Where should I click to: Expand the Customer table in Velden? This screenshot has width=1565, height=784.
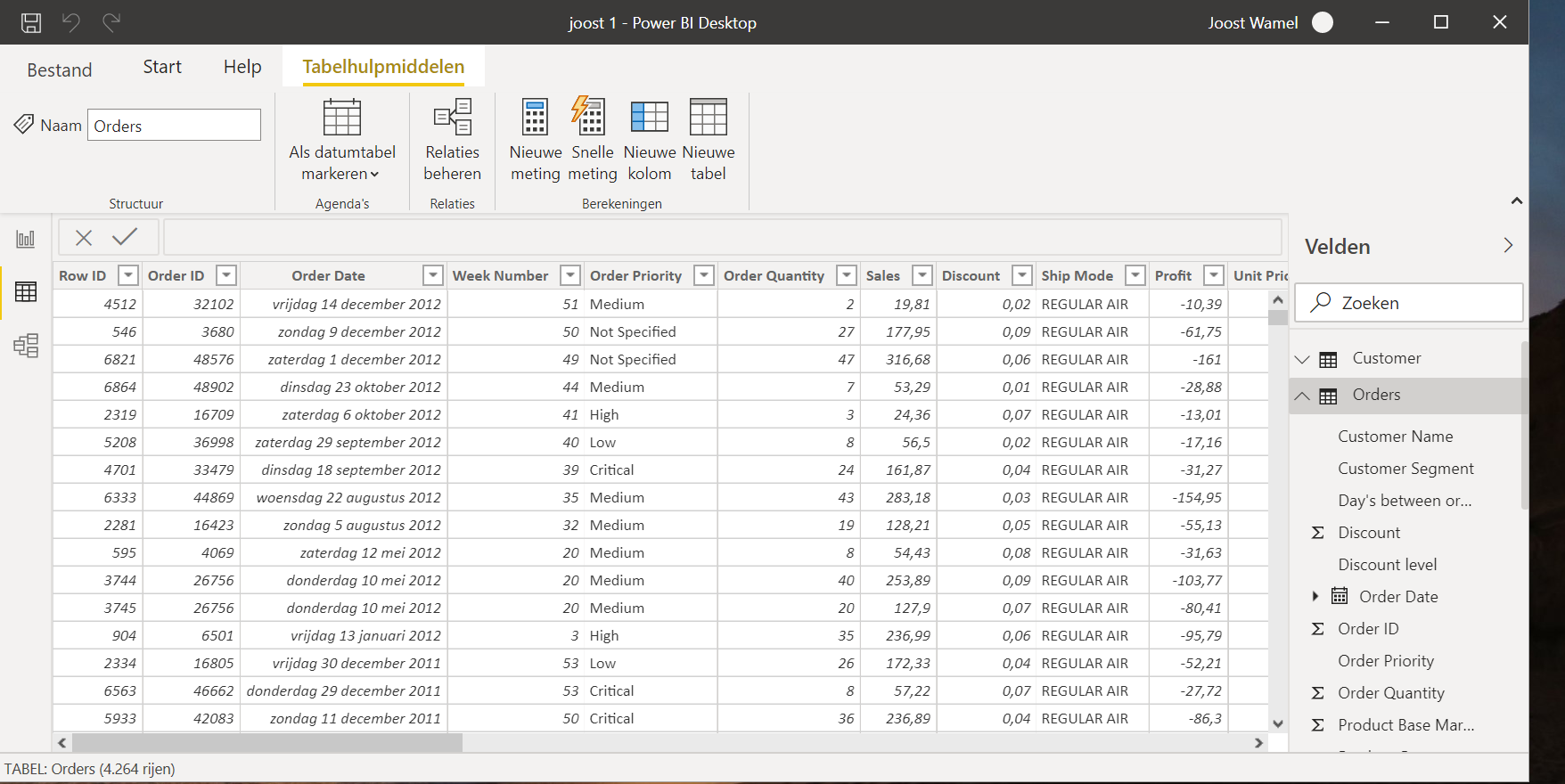[x=1302, y=359]
